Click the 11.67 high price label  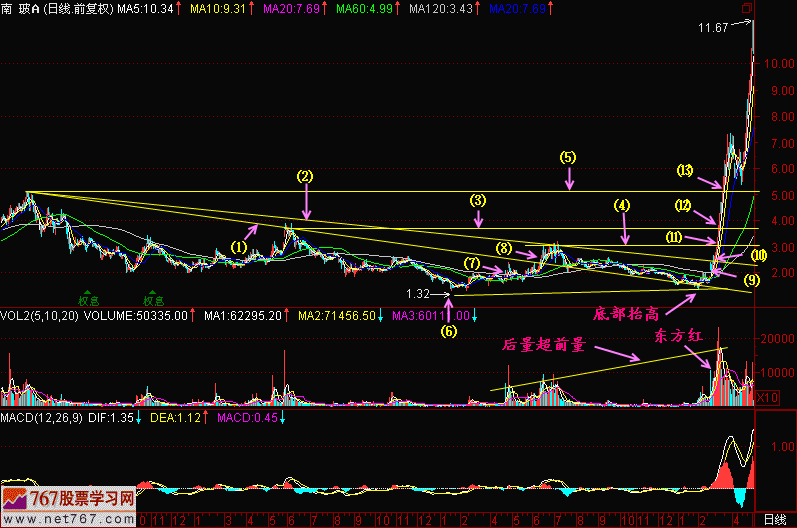click(714, 29)
